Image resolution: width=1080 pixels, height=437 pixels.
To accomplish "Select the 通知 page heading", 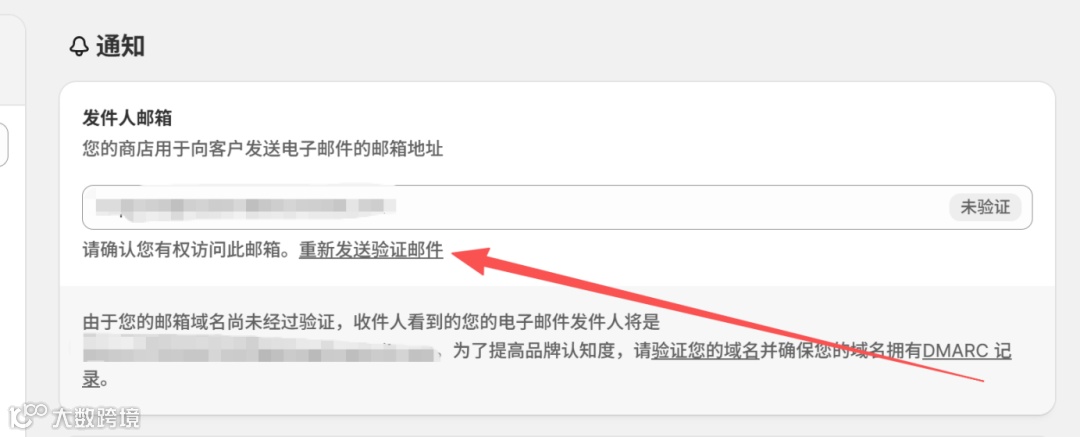I will (120, 46).
